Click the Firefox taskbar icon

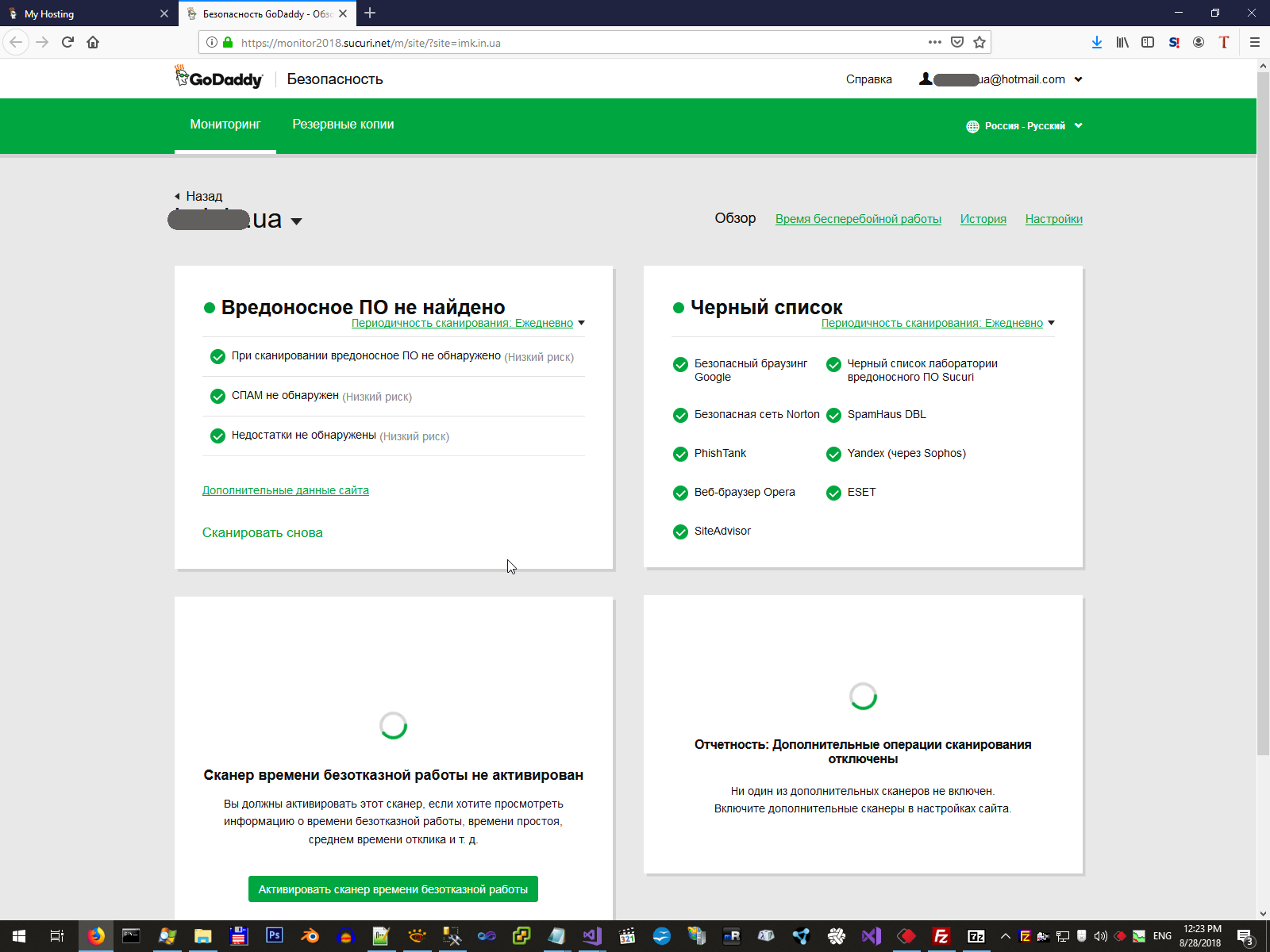[95, 936]
